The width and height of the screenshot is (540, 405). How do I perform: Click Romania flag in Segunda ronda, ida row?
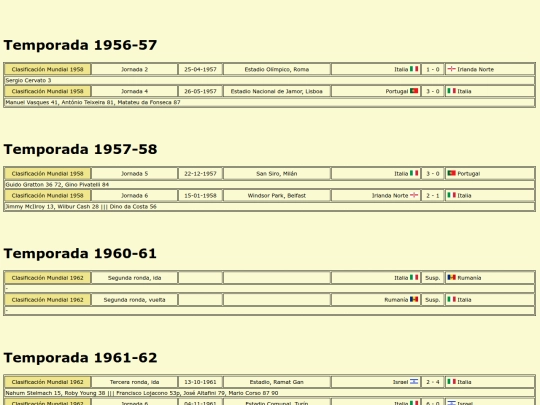point(451,278)
